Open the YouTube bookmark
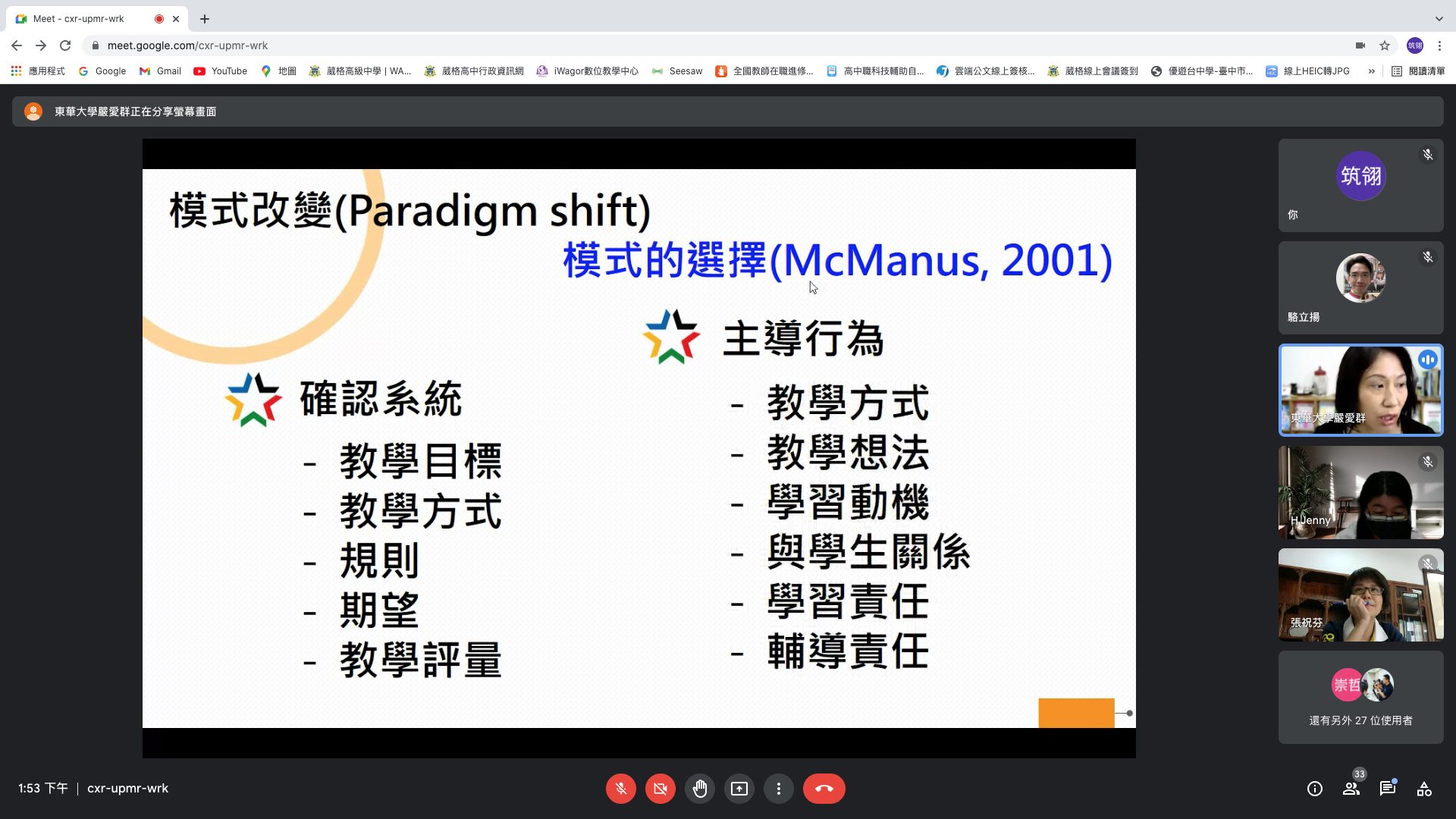The height and width of the screenshot is (819, 1456). click(221, 71)
